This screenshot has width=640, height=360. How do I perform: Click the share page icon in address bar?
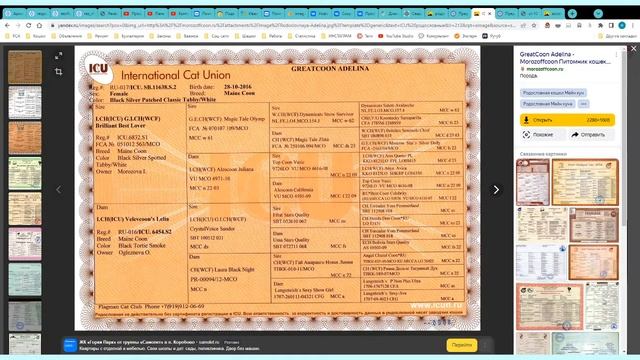[523, 25]
